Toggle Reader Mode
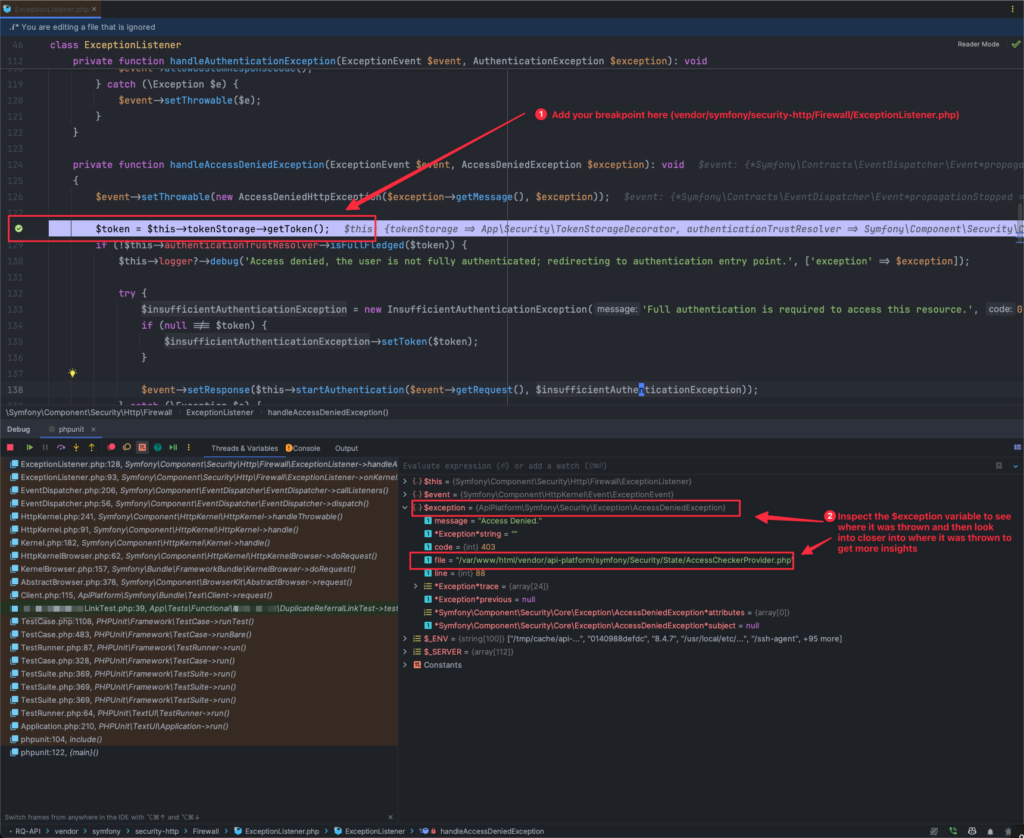This screenshot has height=838, width=1024. coord(978,44)
